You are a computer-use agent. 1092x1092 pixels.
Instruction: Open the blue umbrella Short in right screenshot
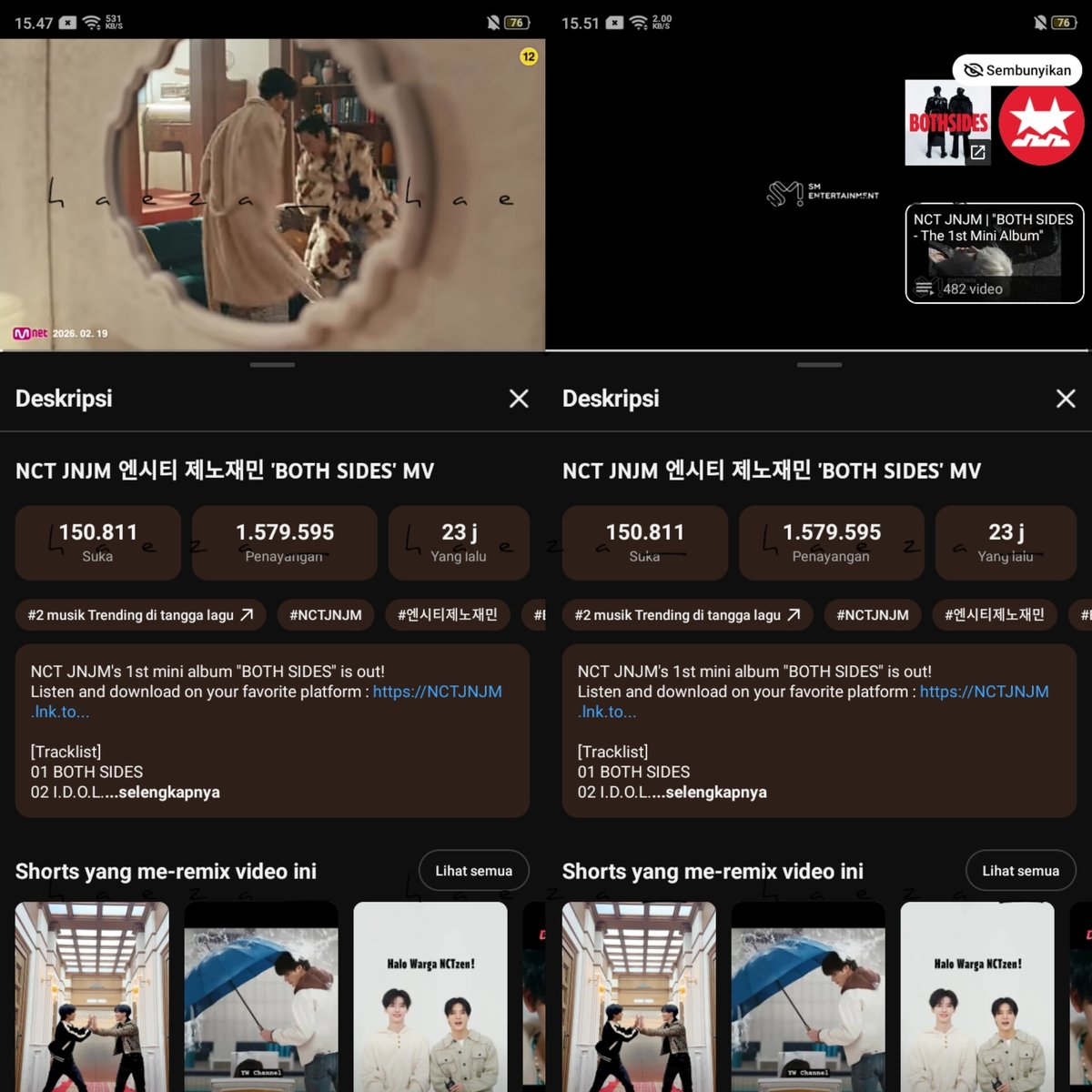(x=808, y=996)
